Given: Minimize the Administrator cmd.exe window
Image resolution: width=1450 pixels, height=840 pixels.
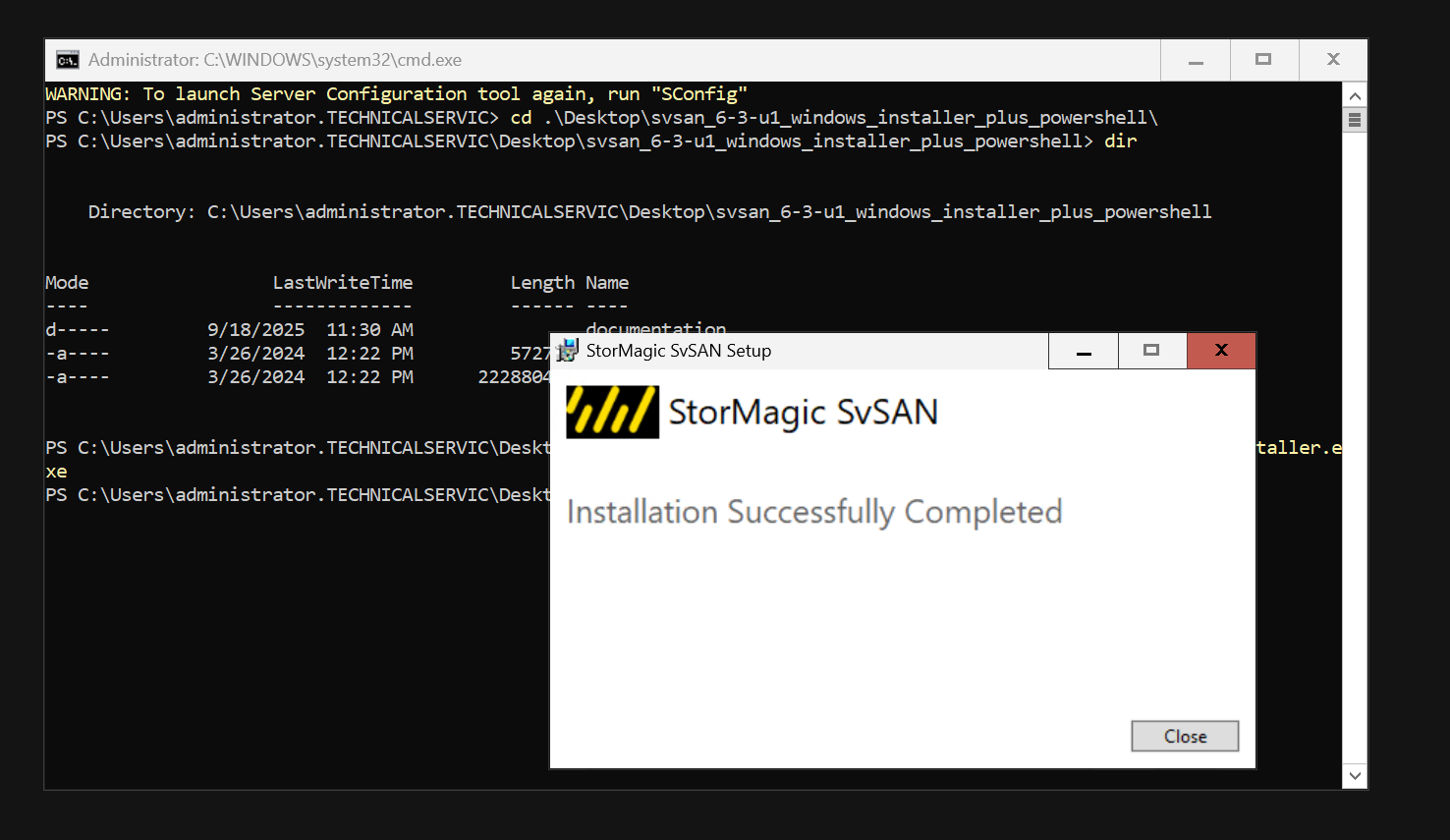Looking at the screenshot, I should coord(1196,60).
